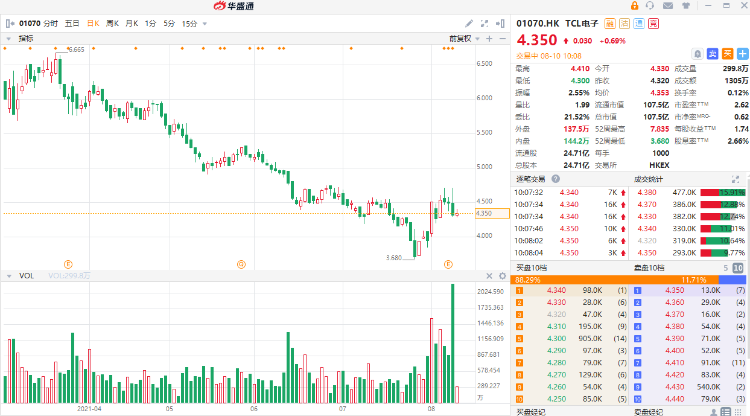Click the 逐笔交易 tick trades header
This screenshot has width=750, height=416.
pos(531,179)
